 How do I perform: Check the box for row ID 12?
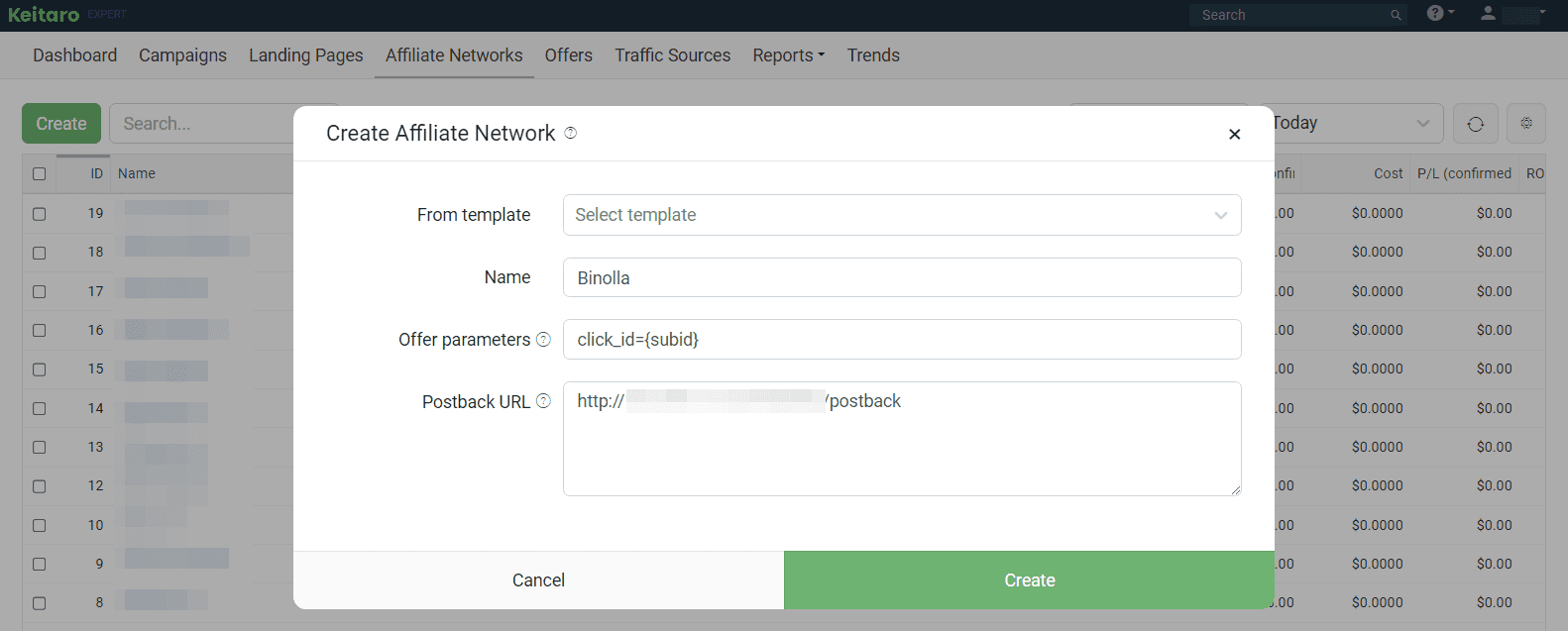click(39, 486)
